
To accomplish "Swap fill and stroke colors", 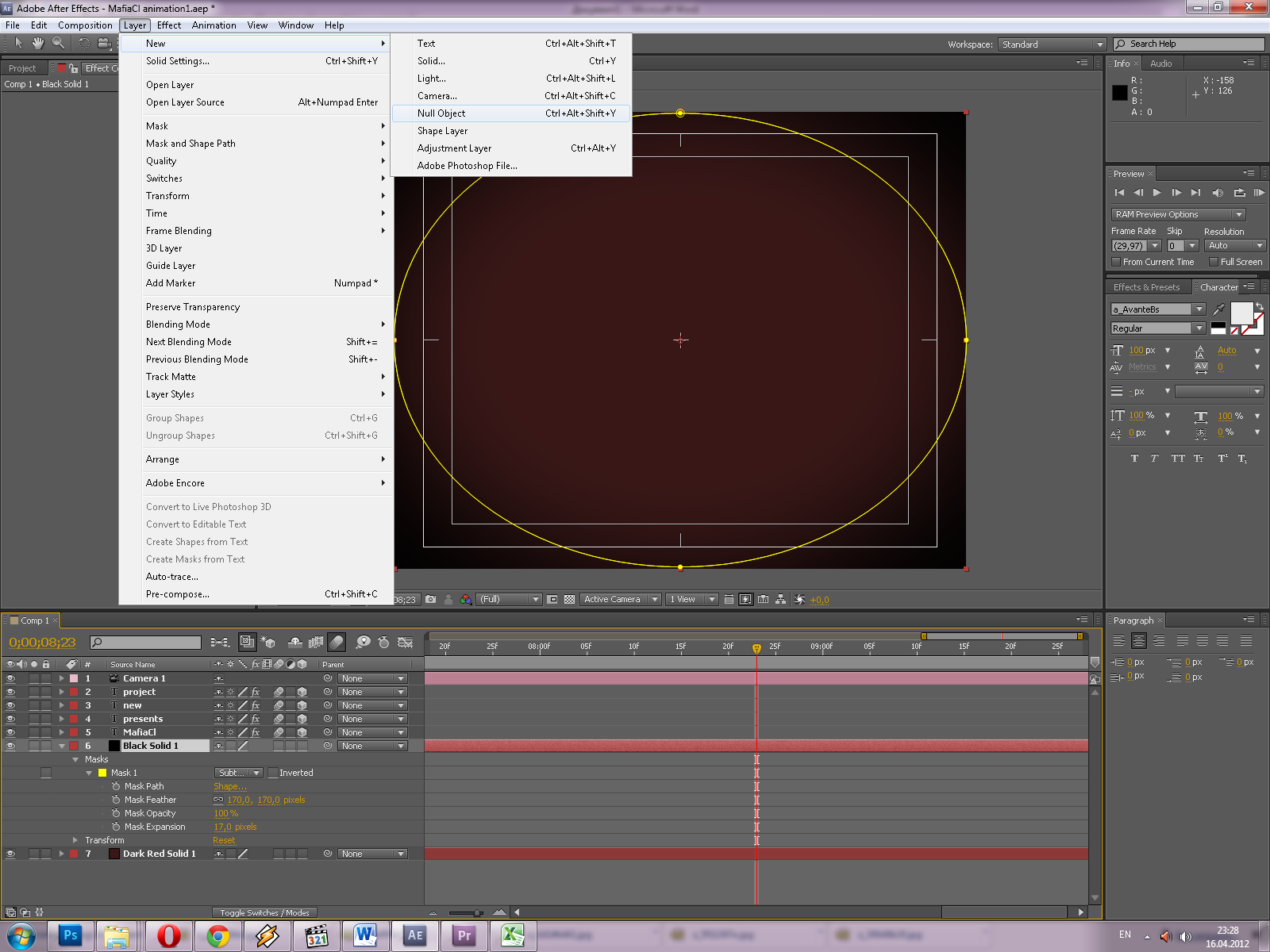I will [x=1260, y=306].
